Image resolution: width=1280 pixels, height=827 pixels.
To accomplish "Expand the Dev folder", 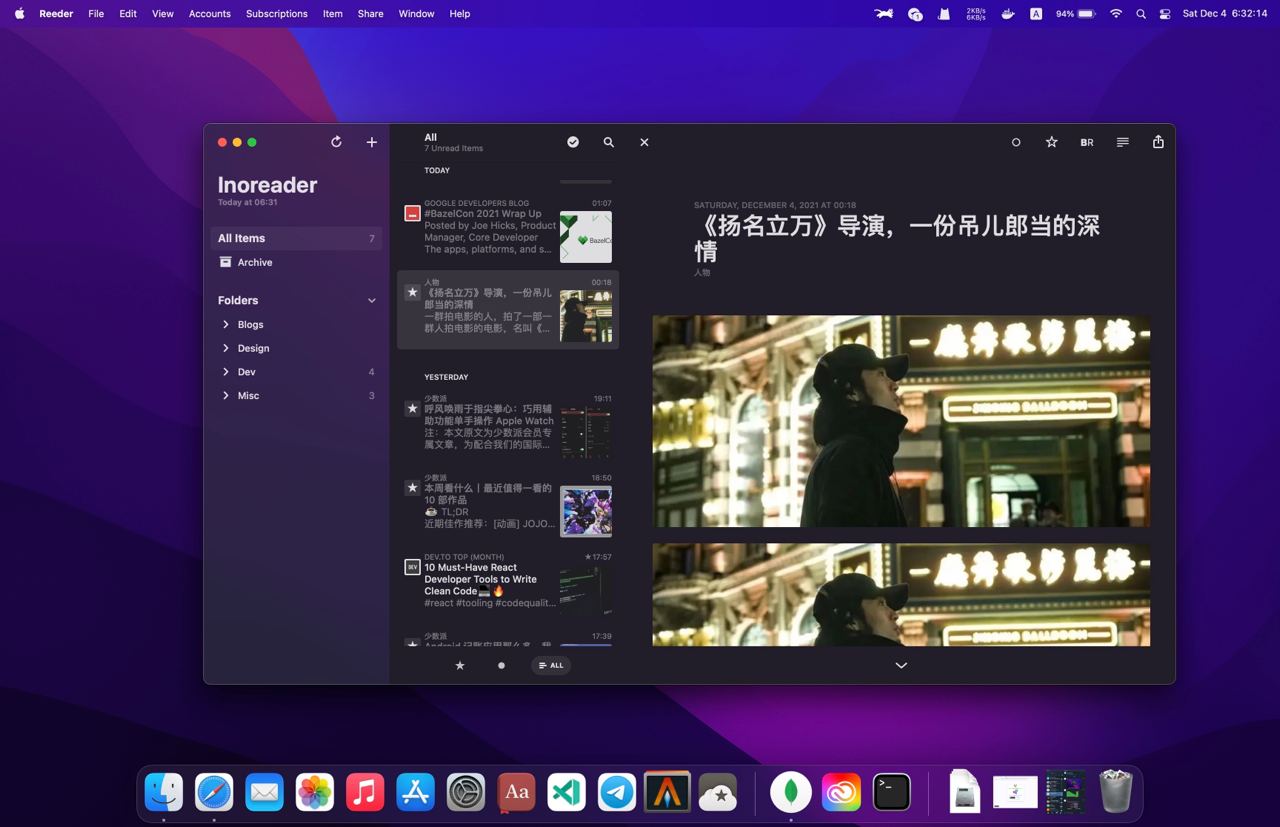I will (x=226, y=371).
